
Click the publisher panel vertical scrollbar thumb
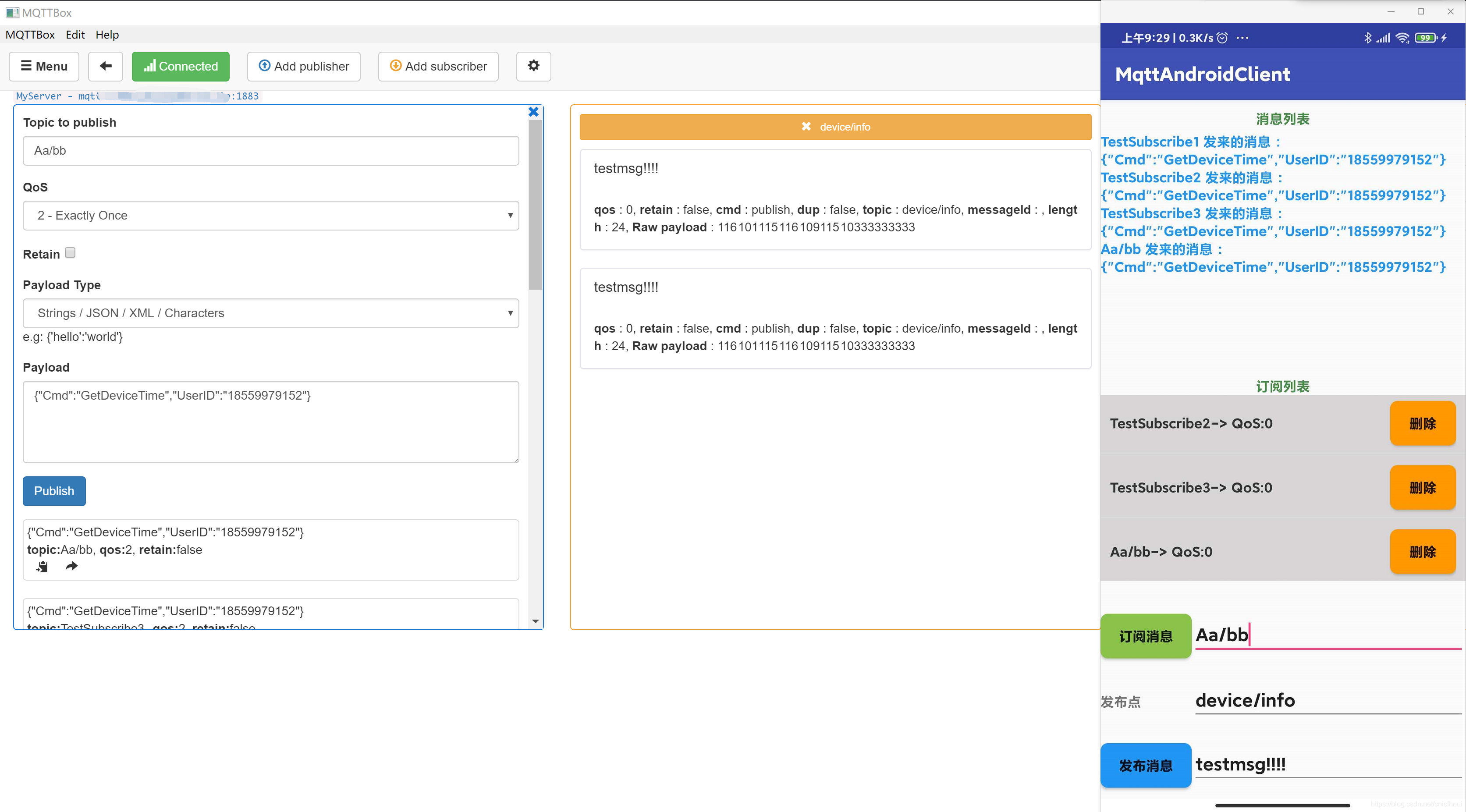[x=535, y=205]
